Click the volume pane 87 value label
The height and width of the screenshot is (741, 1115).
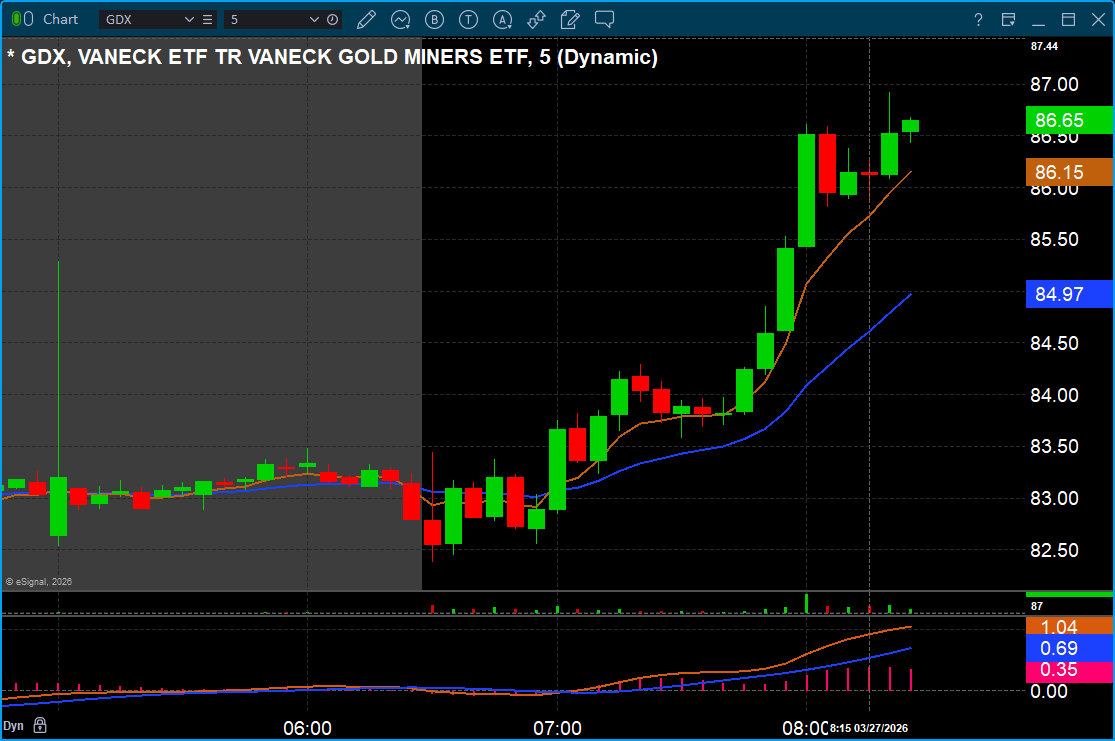pos(1037,607)
